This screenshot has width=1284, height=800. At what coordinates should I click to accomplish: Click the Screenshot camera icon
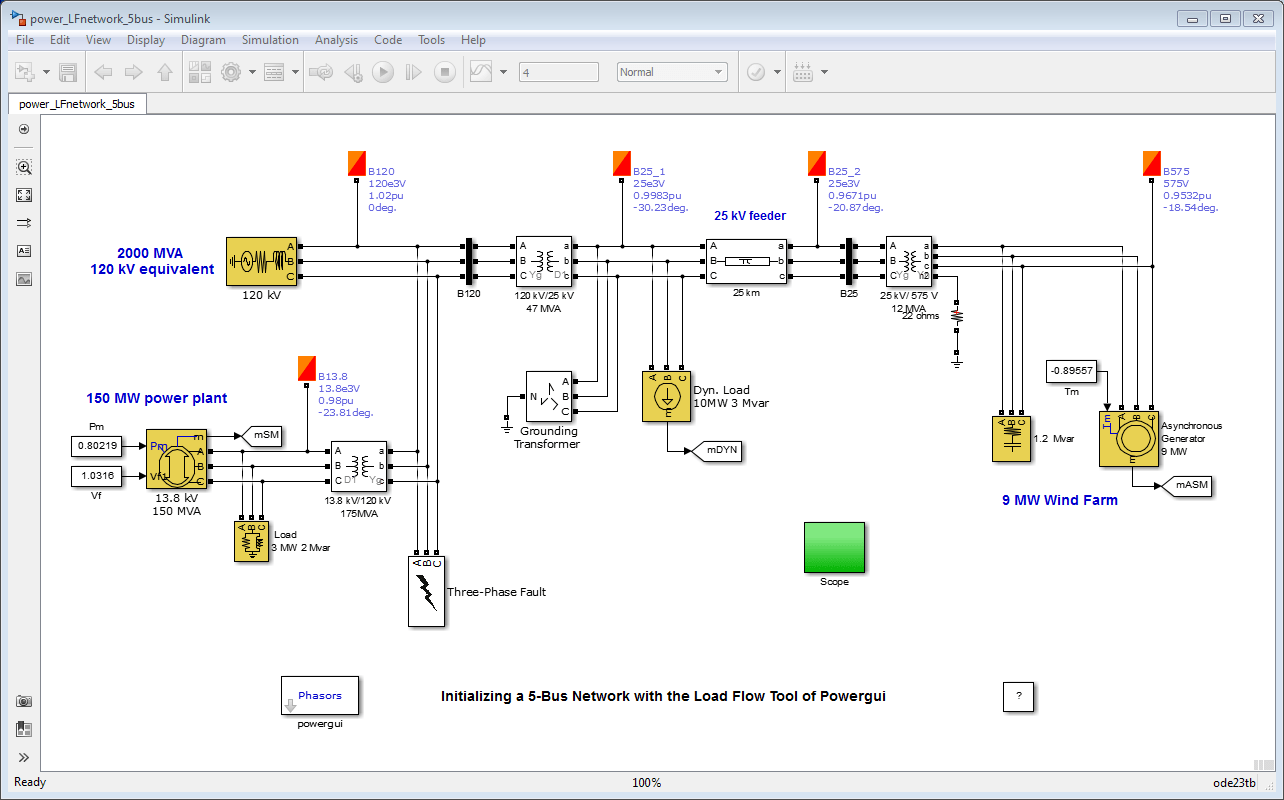click(24, 701)
